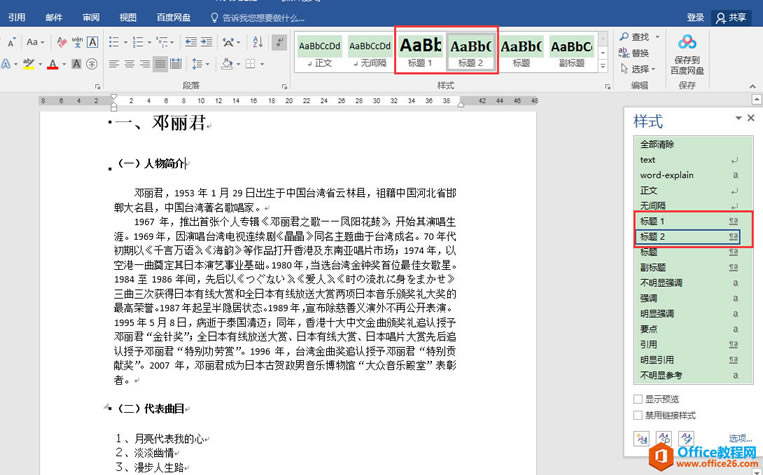The height and width of the screenshot is (475, 763).
Task: Open the Phonetic Guide (wén) tool
Action: pos(77,42)
